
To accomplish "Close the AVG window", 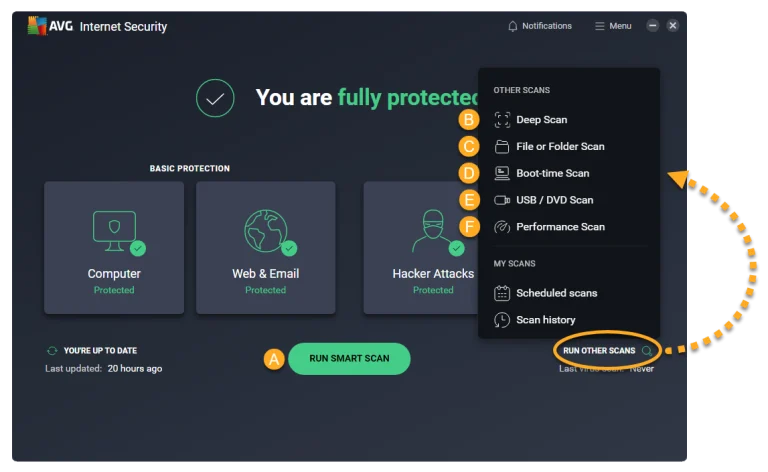I will (x=673, y=25).
